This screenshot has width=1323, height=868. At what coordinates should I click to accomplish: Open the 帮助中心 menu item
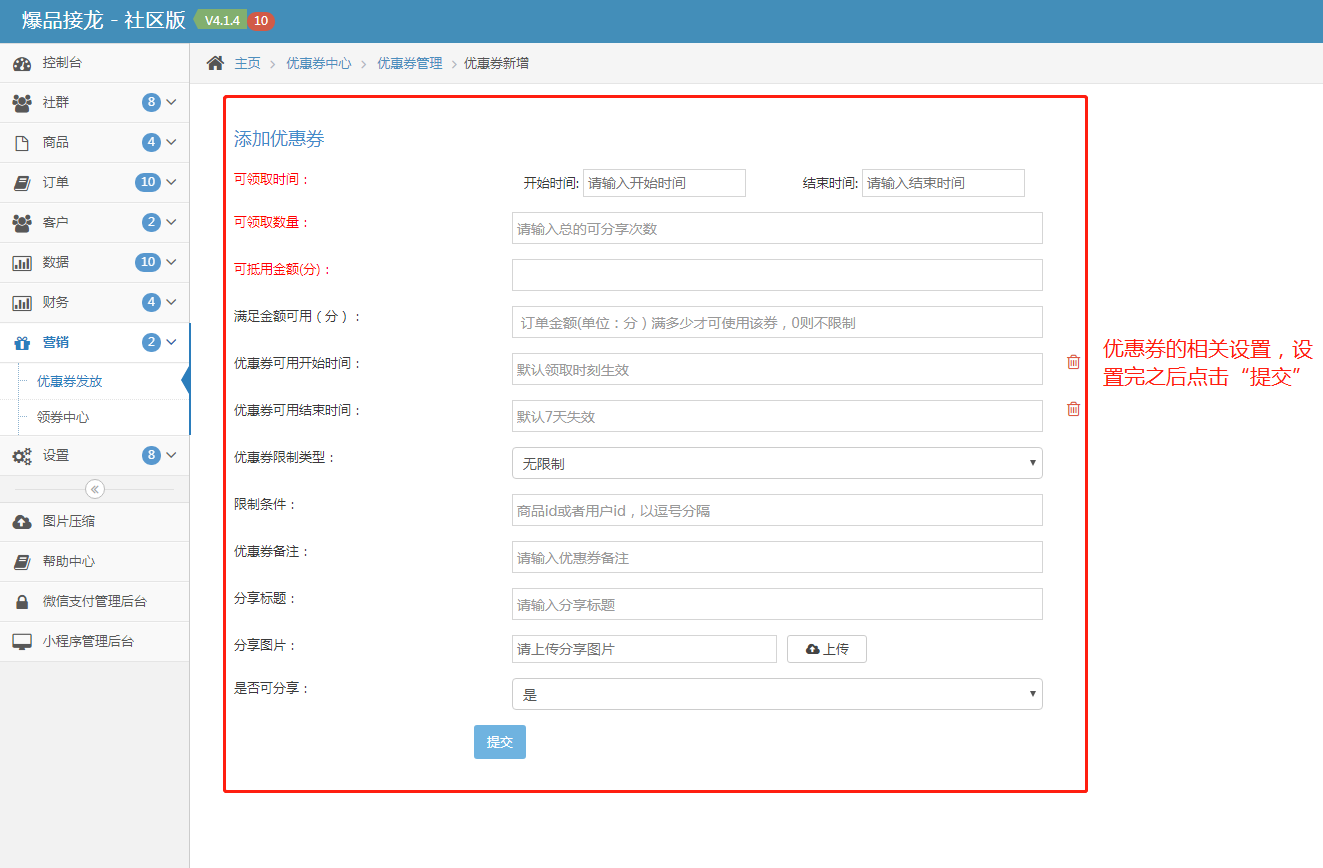95,562
